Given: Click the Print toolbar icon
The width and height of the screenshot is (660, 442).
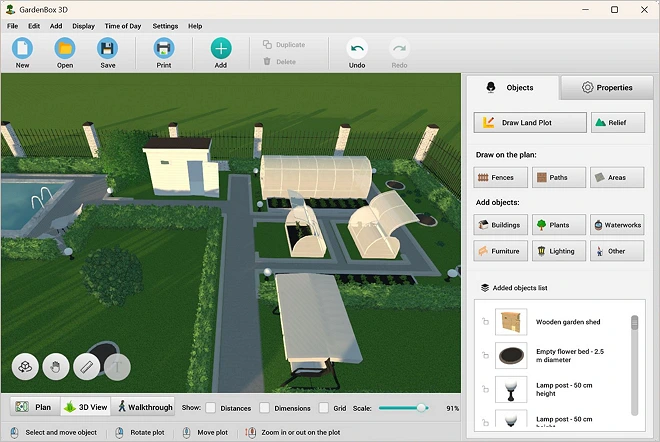Looking at the screenshot, I should pyautogui.click(x=164, y=48).
